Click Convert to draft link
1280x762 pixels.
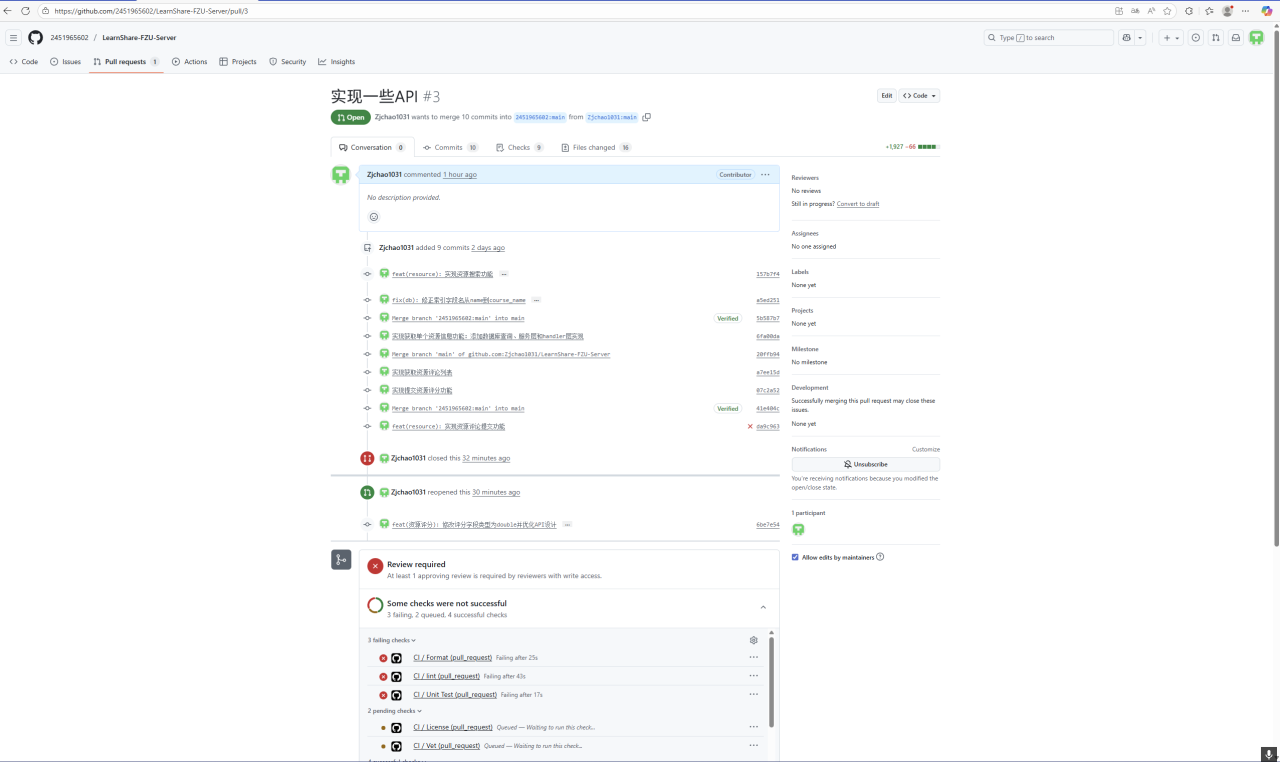[x=858, y=204]
